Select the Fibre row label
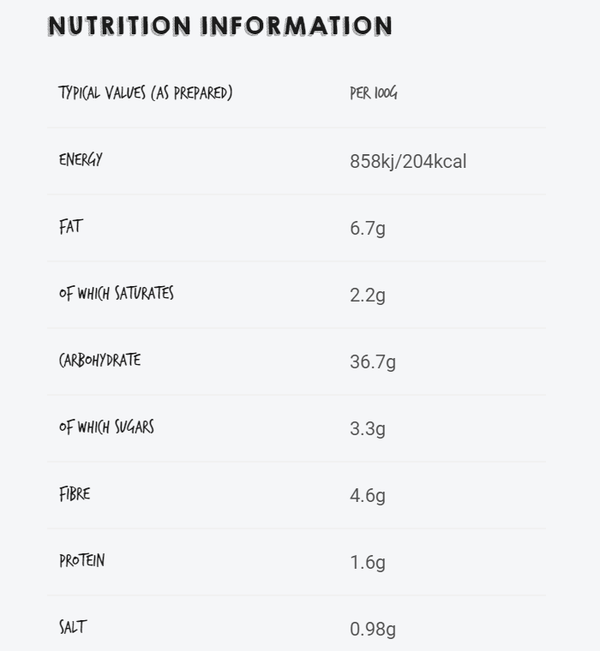 click(x=74, y=494)
